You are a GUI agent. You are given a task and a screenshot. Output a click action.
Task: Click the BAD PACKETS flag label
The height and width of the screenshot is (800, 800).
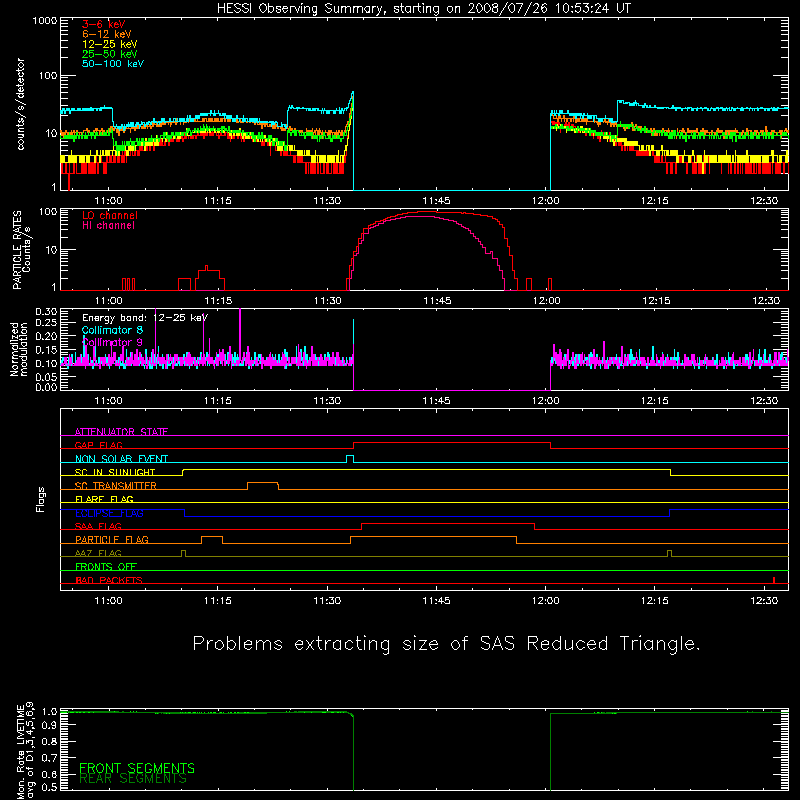(109, 580)
